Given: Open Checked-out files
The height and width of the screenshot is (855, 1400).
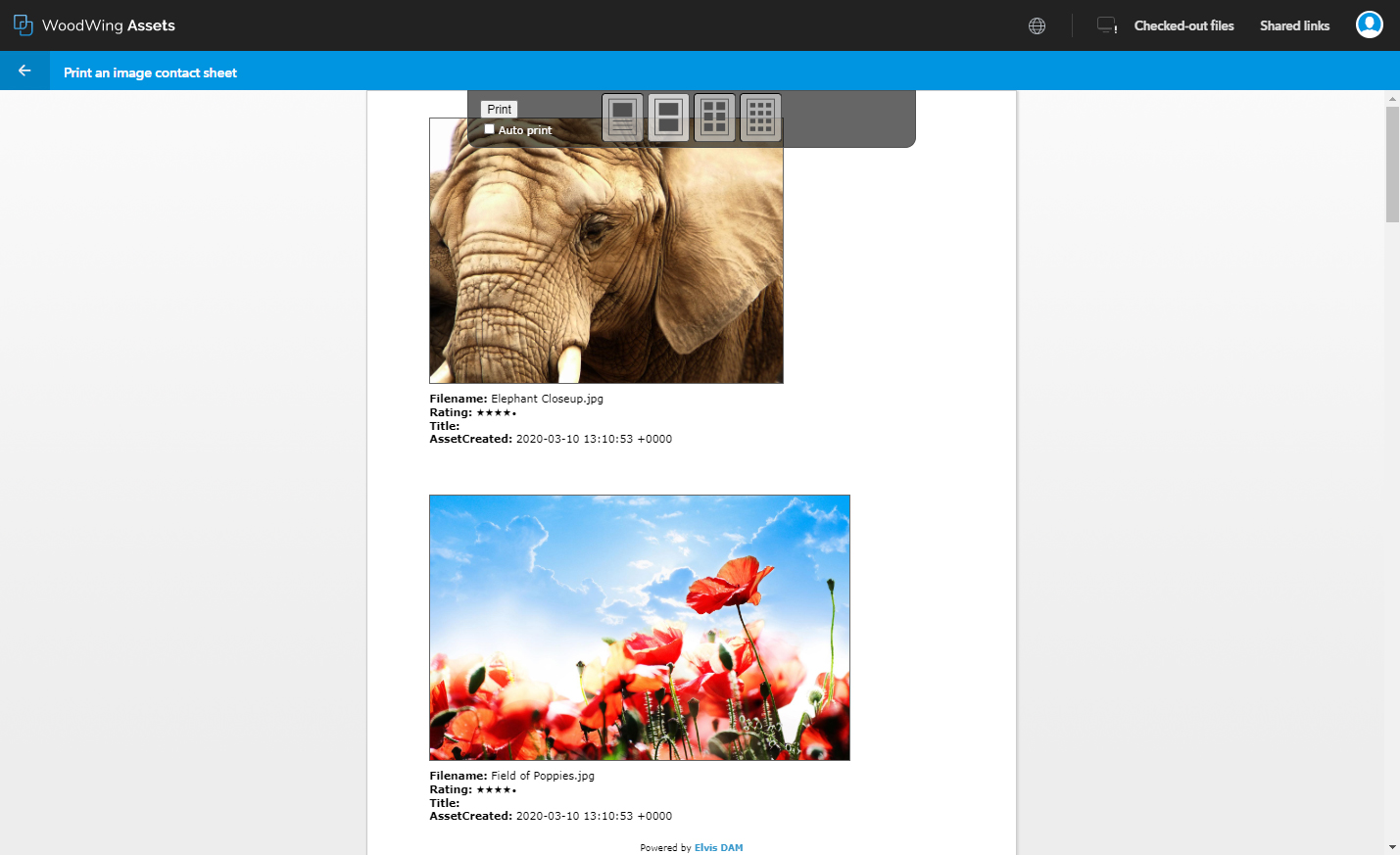Looking at the screenshot, I should (1183, 26).
